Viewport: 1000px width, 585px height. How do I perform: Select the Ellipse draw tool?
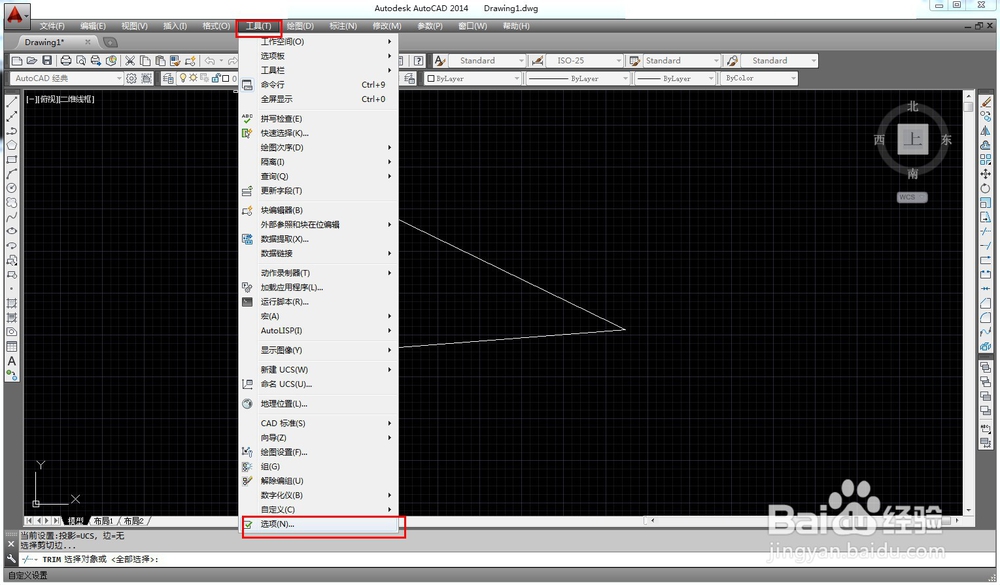11,231
